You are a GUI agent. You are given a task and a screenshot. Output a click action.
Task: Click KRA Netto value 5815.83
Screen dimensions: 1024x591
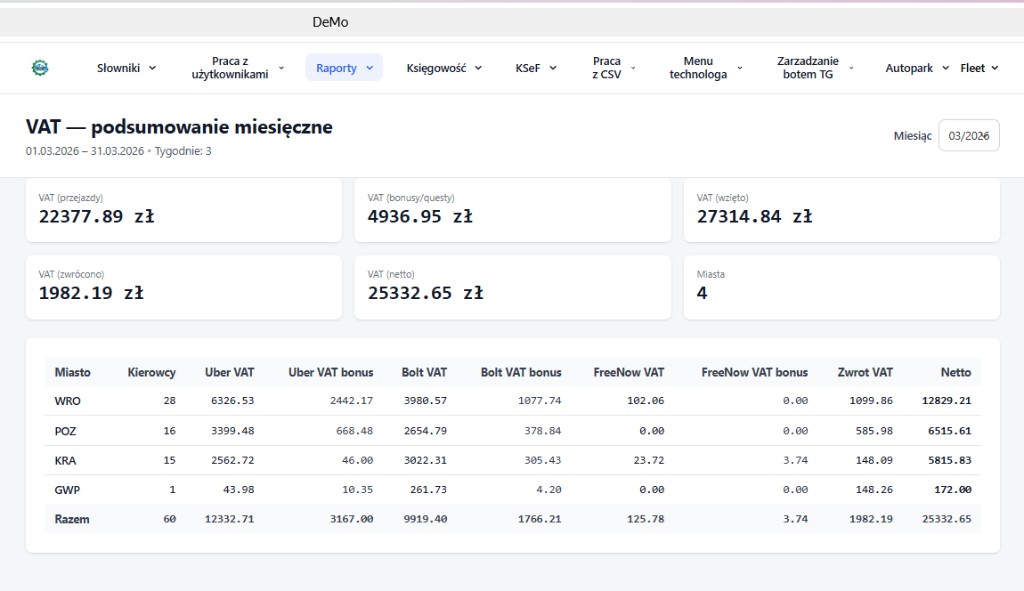point(950,460)
